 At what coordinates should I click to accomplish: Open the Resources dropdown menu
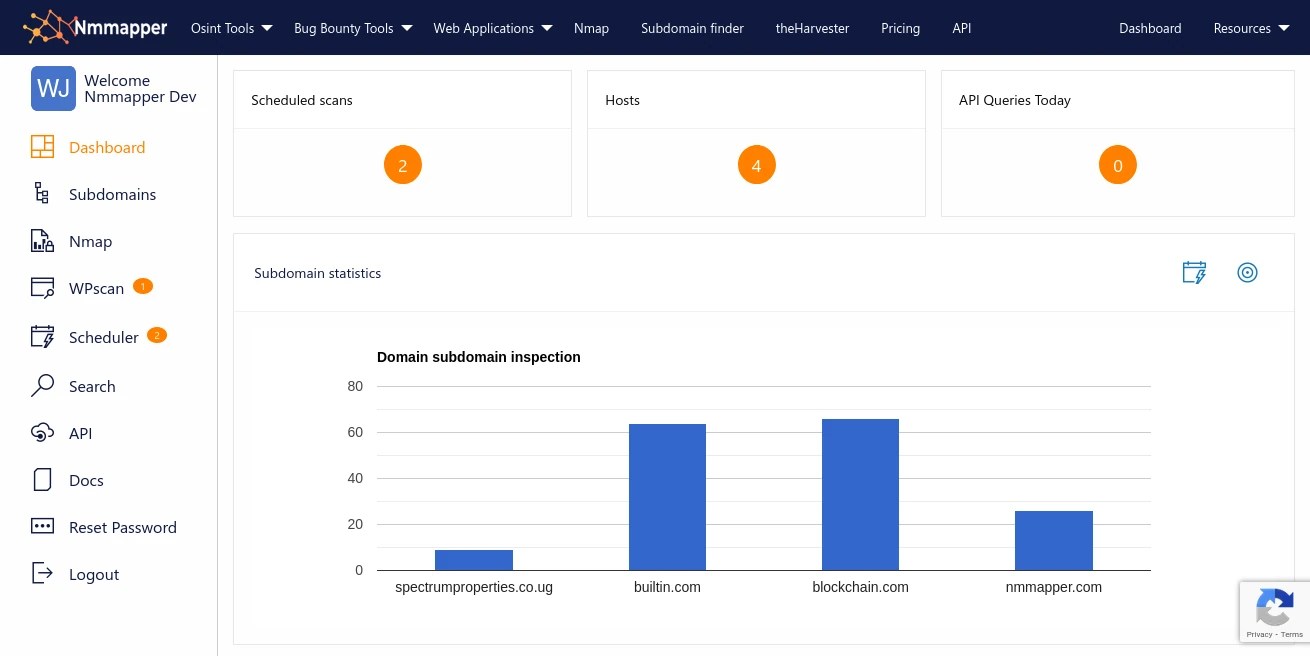(x=1251, y=28)
